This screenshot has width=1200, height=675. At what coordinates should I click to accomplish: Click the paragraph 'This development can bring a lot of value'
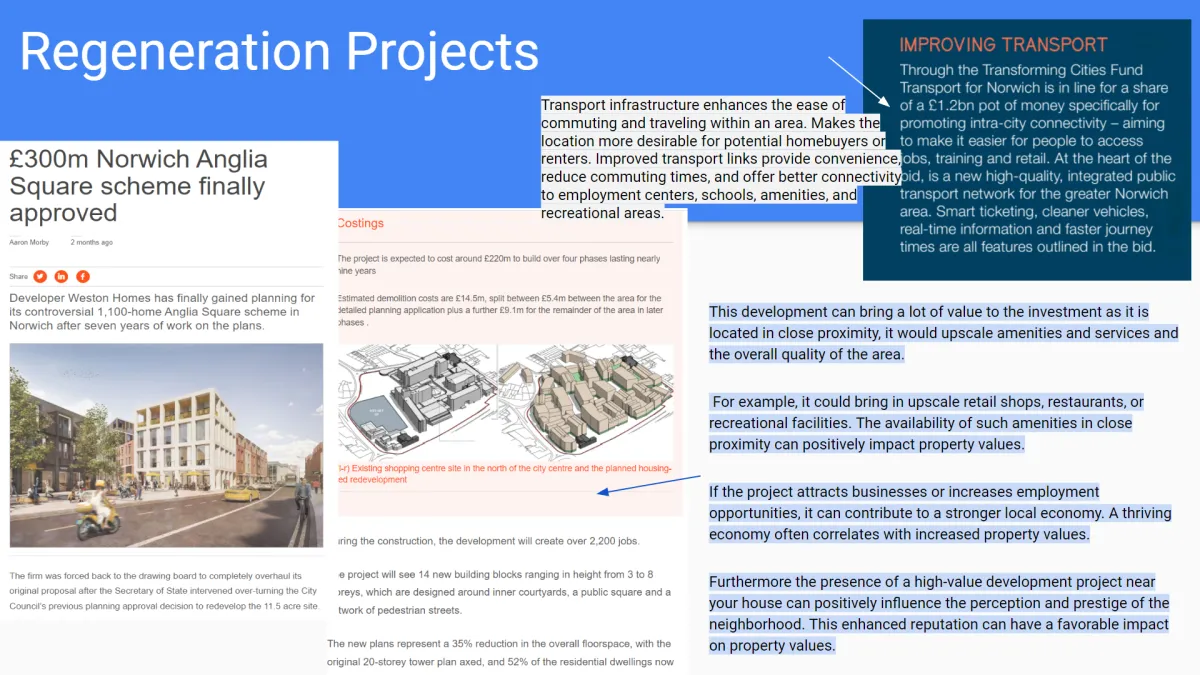click(x=944, y=333)
